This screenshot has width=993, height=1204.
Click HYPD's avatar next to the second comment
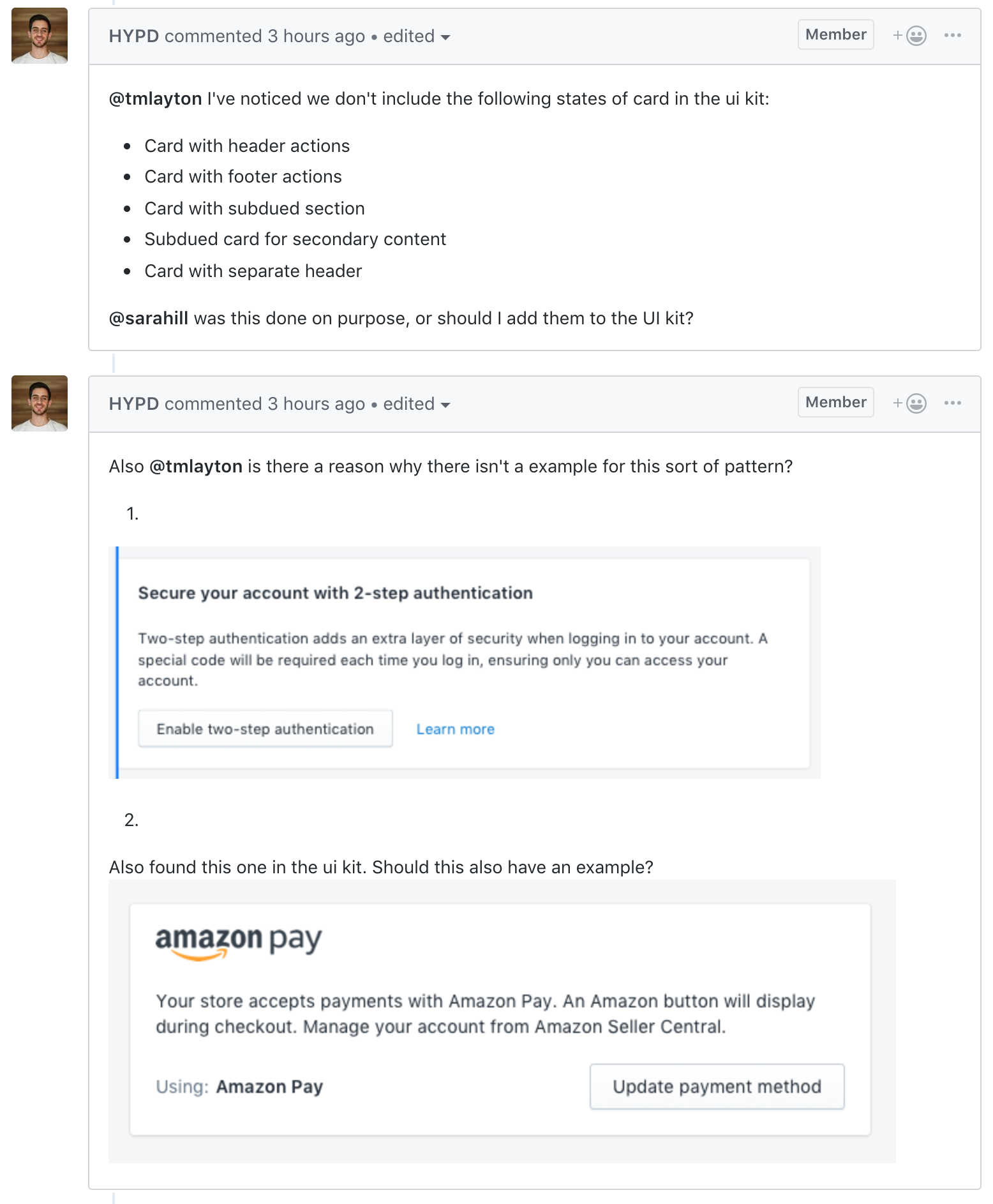coord(40,403)
